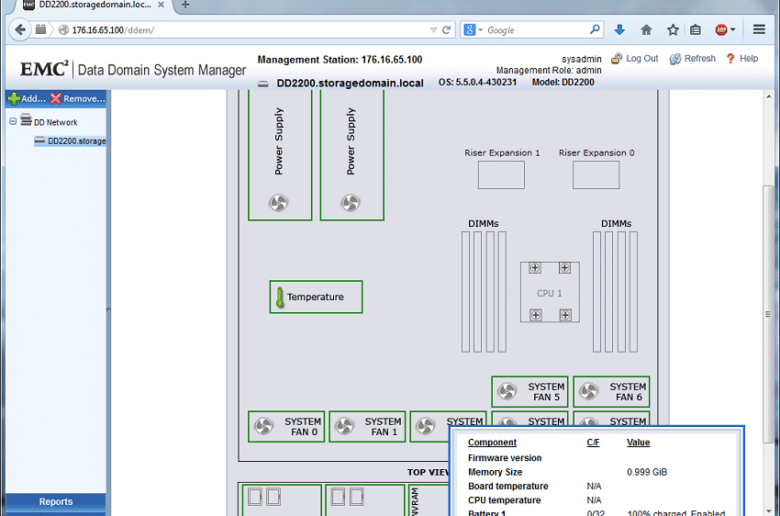This screenshot has height=516, width=780.
Task: Open a new browser tab
Action: pos(185,4)
